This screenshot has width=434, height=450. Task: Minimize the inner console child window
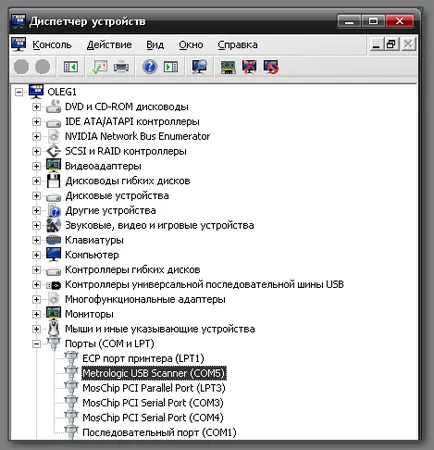point(376,44)
